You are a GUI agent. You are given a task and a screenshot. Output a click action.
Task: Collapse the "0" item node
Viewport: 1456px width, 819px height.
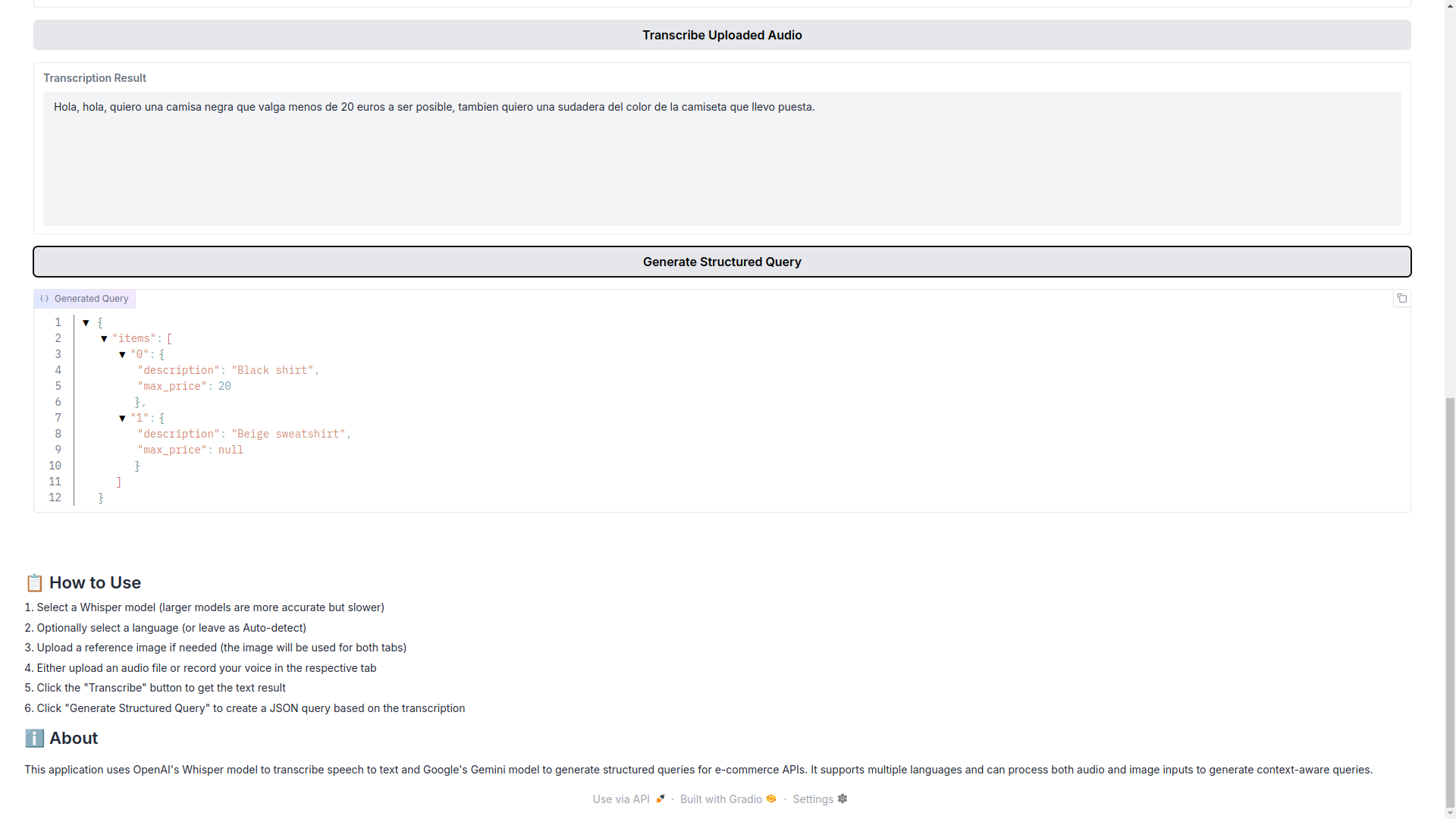(x=122, y=355)
